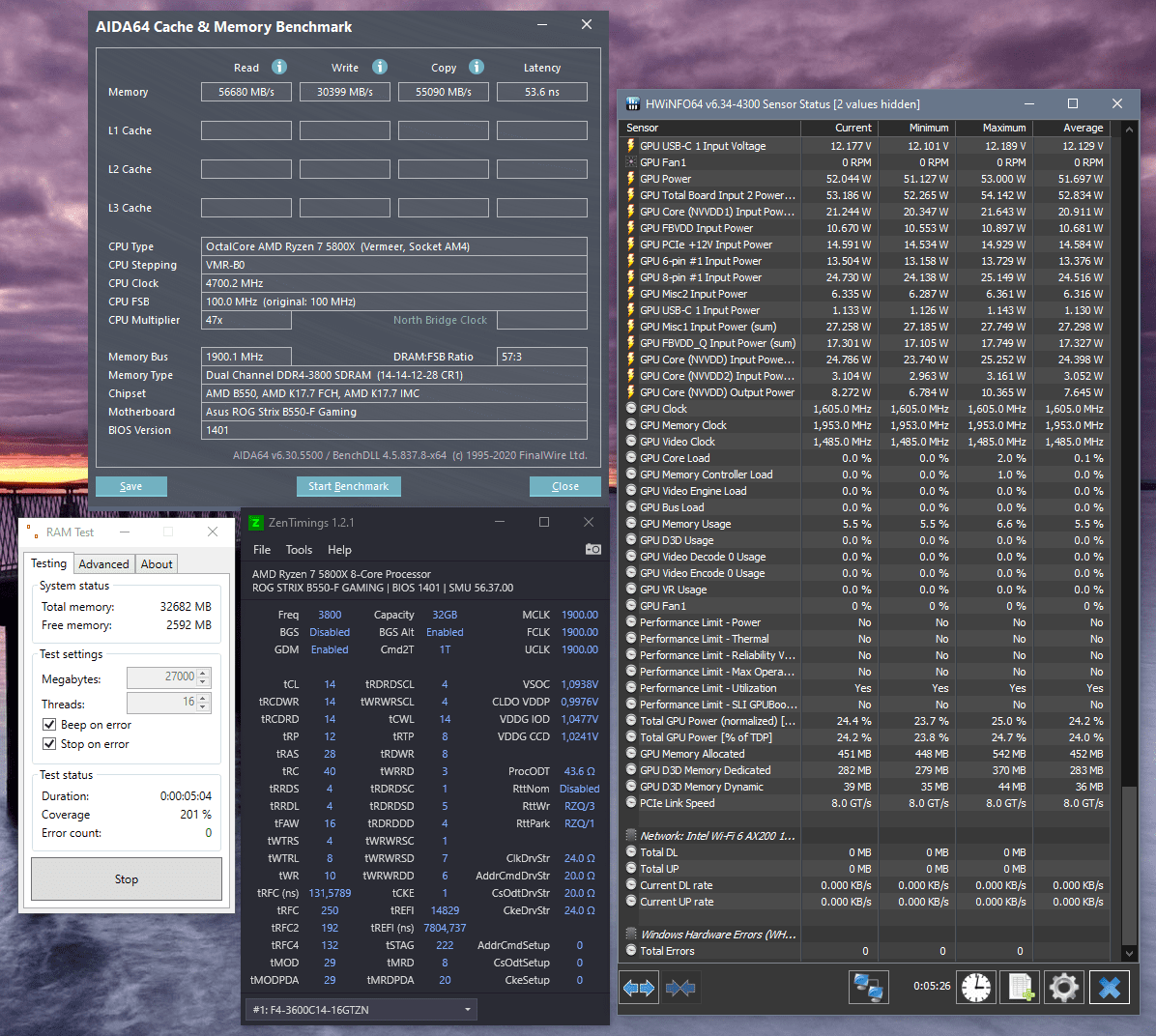Screen dimensions: 1156x1036
Task: Click HWiNFO64 title bar app icon
Action: click(x=632, y=104)
